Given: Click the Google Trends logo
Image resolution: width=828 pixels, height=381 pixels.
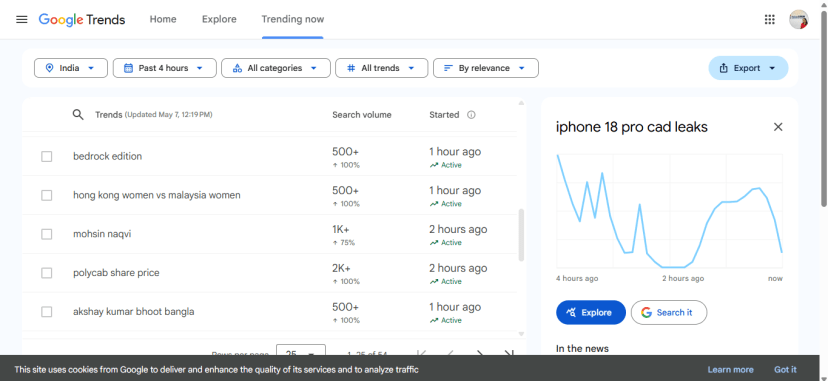Looking at the screenshot, I should [x=82, y=20].
